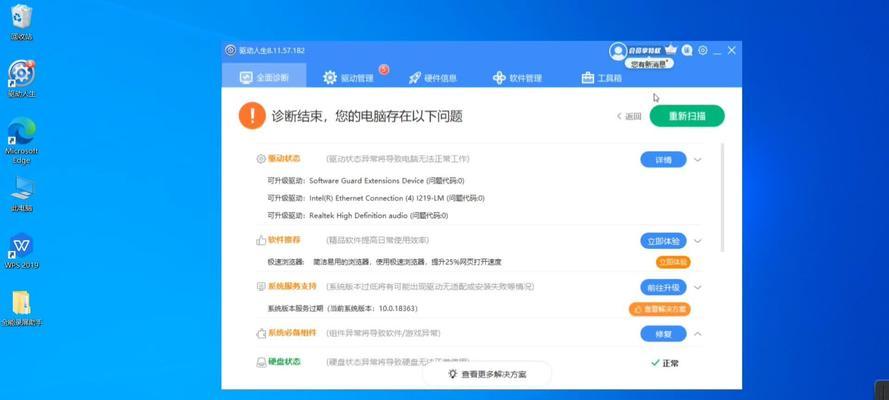Go to the 软件管理 tab
The image size is (889, 400).
pos(517,78)
